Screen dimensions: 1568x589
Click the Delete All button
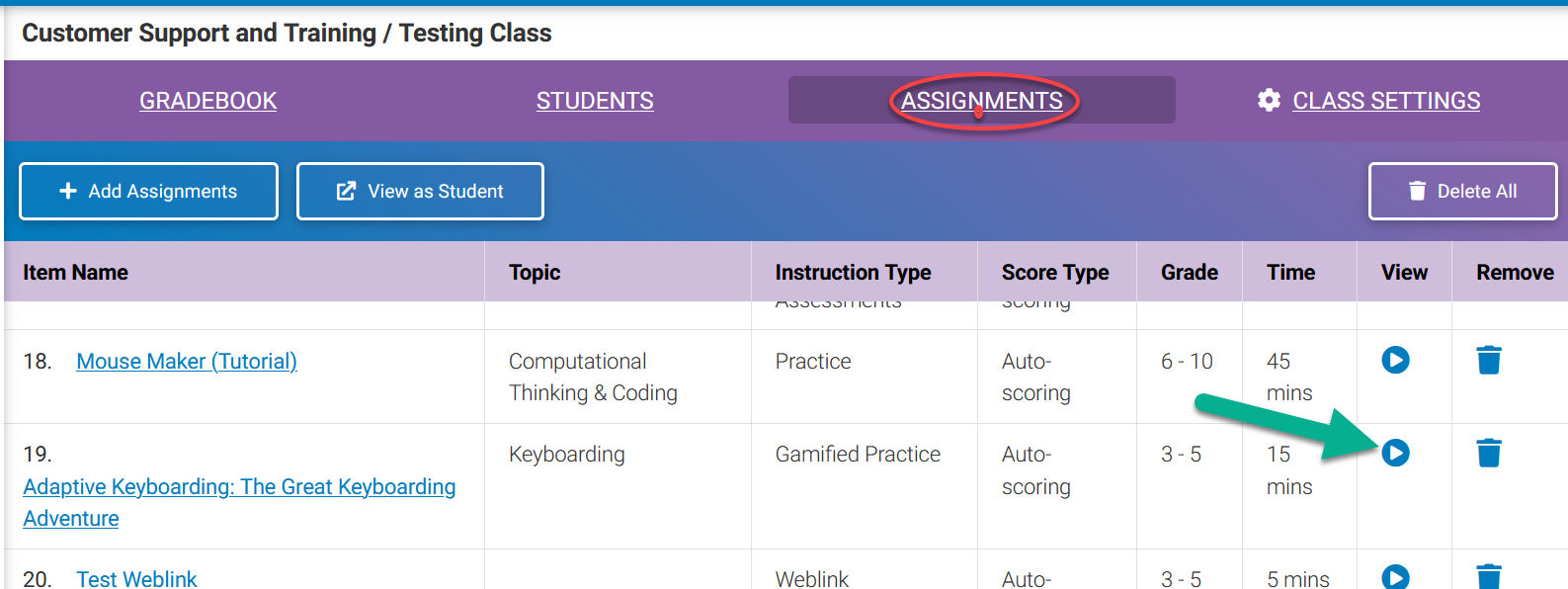pyautogui.click(x=1462, y=190)
